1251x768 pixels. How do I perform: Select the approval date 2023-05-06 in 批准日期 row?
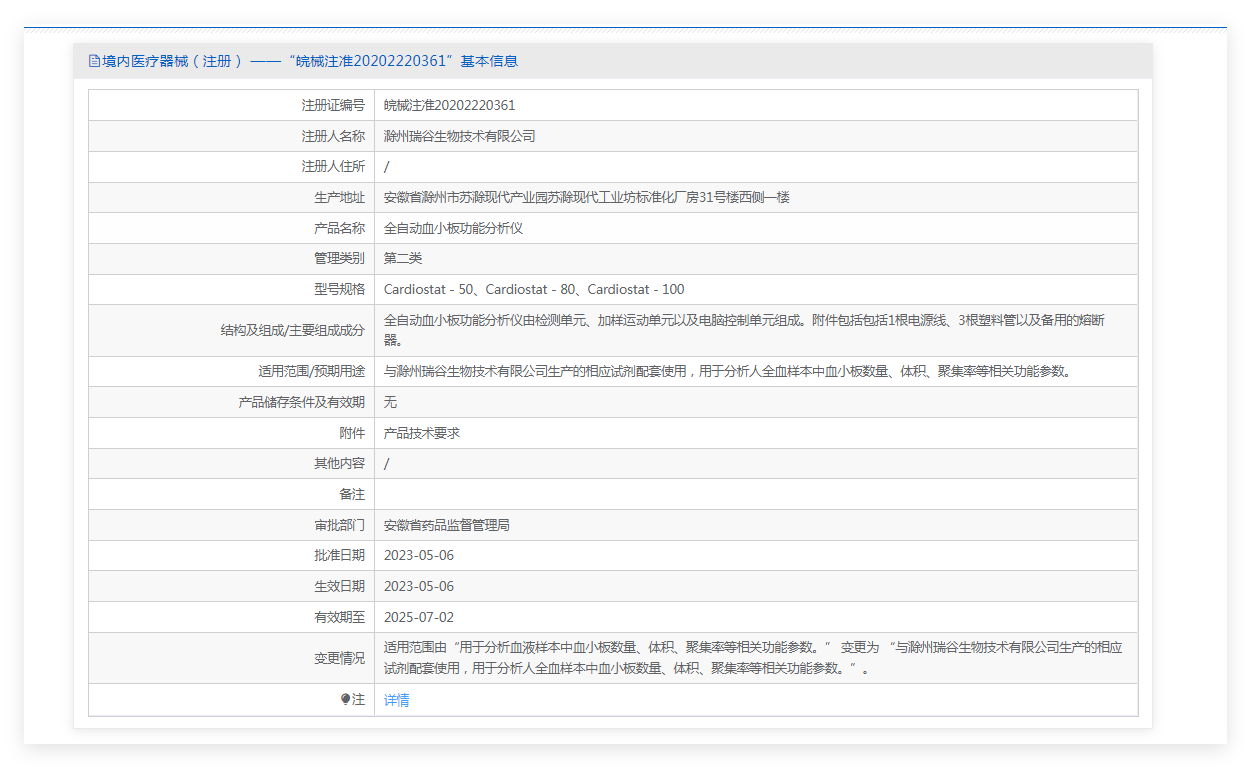click(419, 555)
